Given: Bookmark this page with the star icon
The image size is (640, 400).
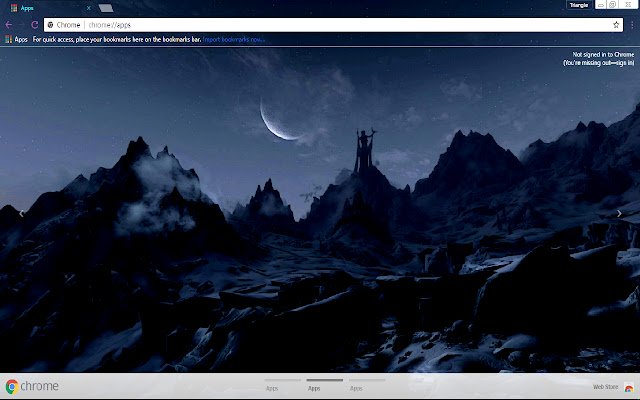Looking at the screenshot, I should coord(616,25).
